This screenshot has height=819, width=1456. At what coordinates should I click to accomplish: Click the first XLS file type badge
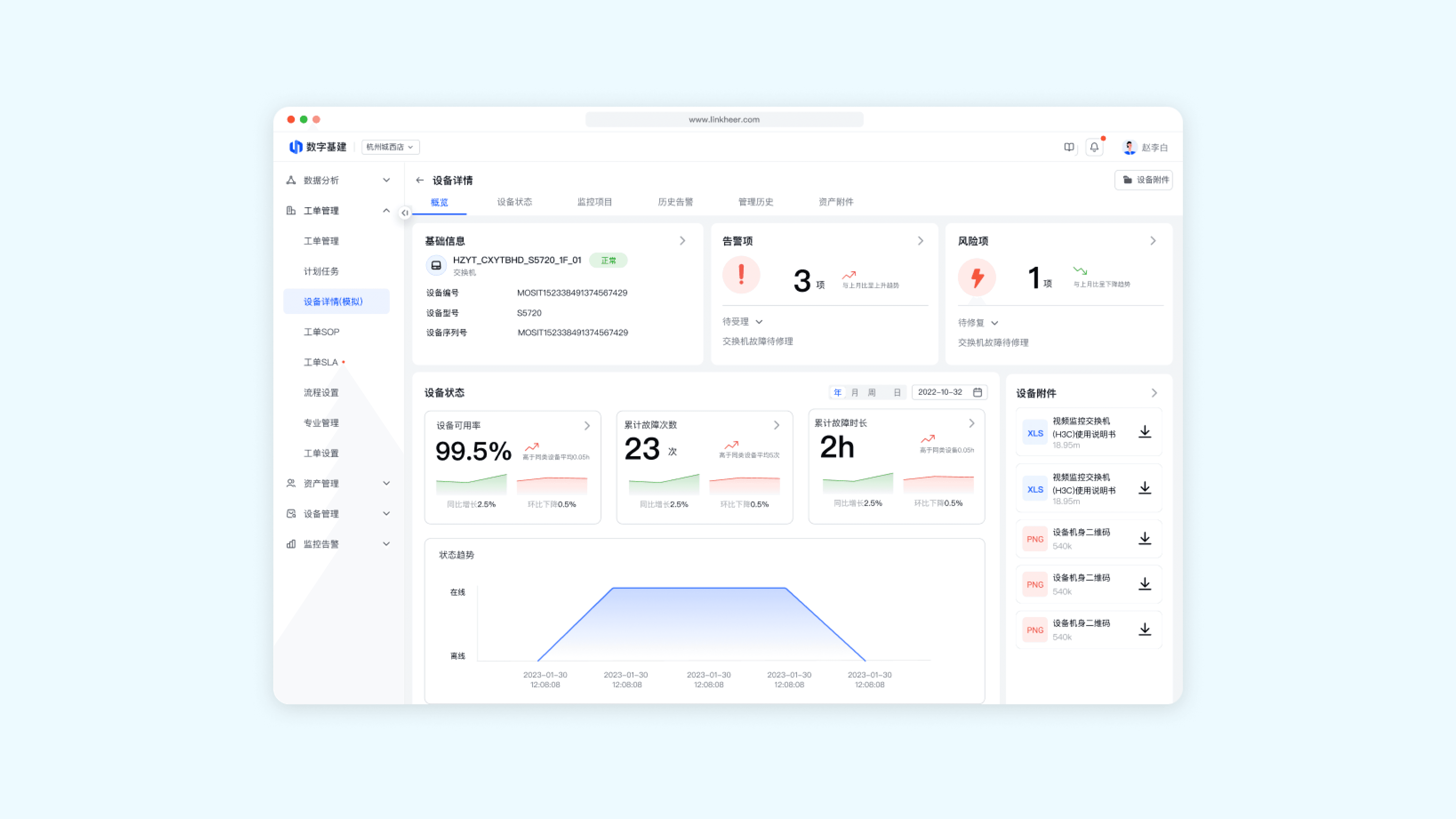coord(1035,433)
